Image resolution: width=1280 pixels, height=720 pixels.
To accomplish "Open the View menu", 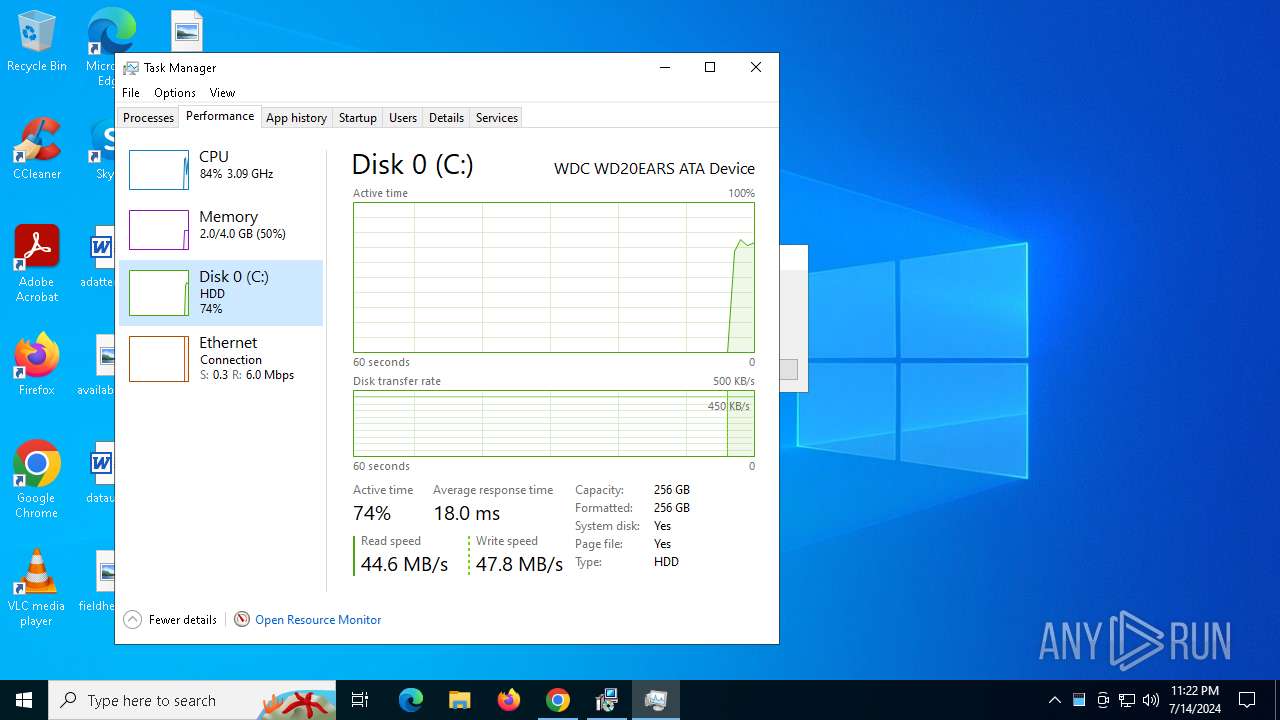I will pyautogui.click(x=222, y=93).
